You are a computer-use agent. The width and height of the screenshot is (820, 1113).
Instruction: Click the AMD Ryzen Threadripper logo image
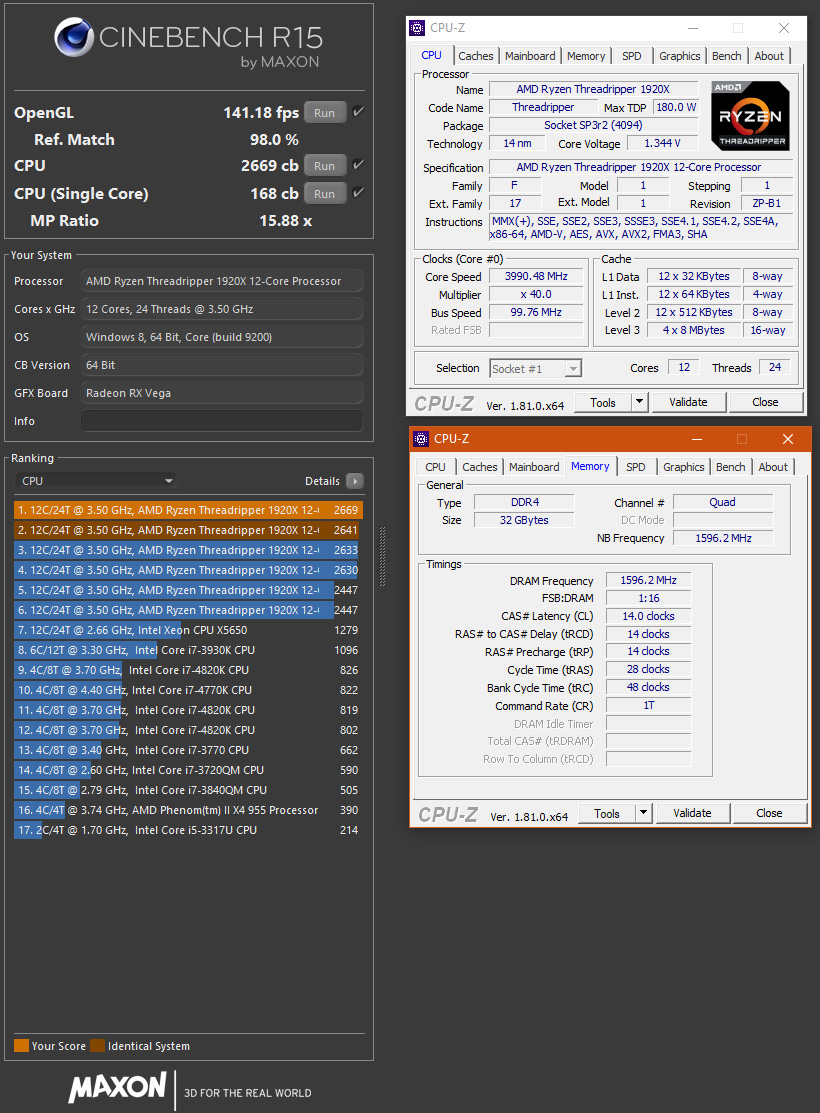pos(750,116)
